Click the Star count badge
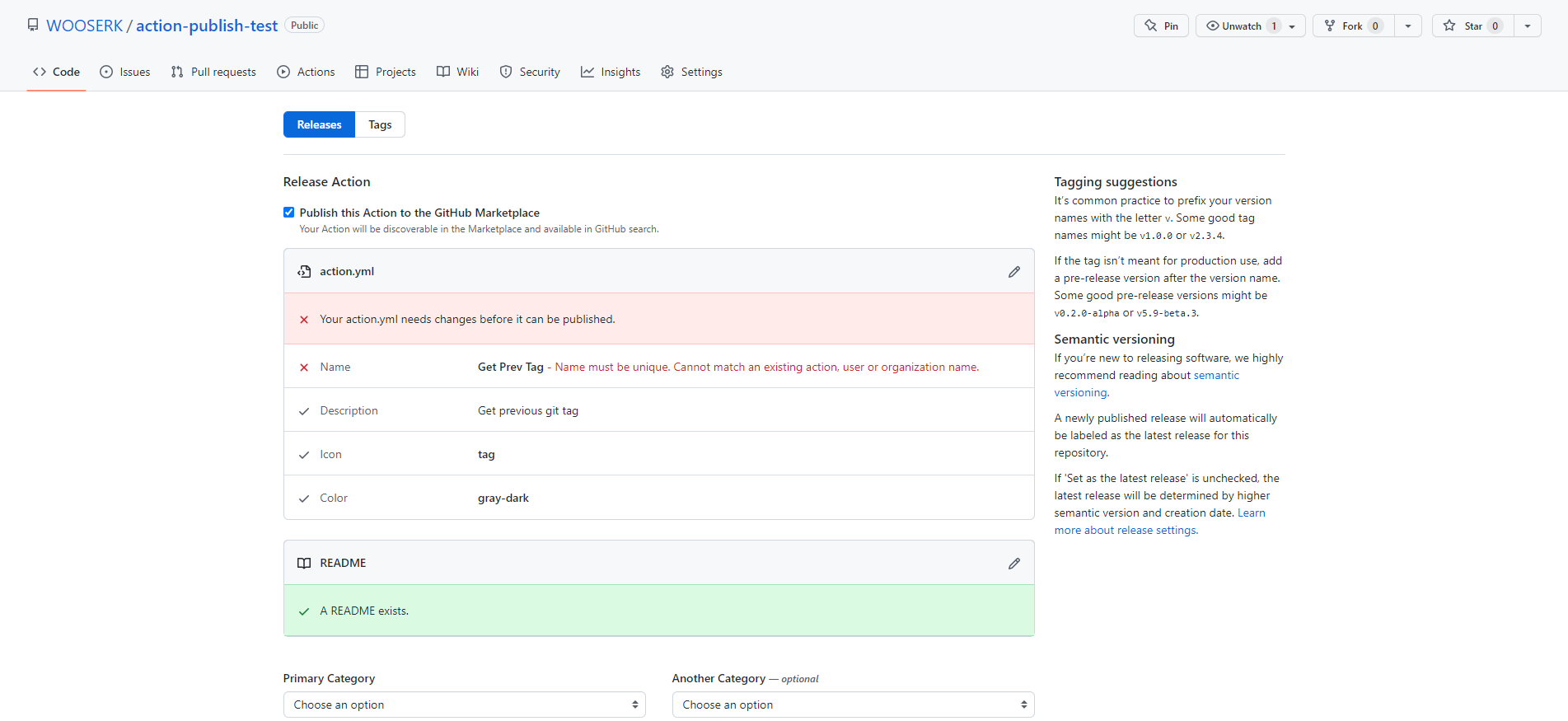Viewport: 1568px width, 721px height. (x=1495, y=26)
